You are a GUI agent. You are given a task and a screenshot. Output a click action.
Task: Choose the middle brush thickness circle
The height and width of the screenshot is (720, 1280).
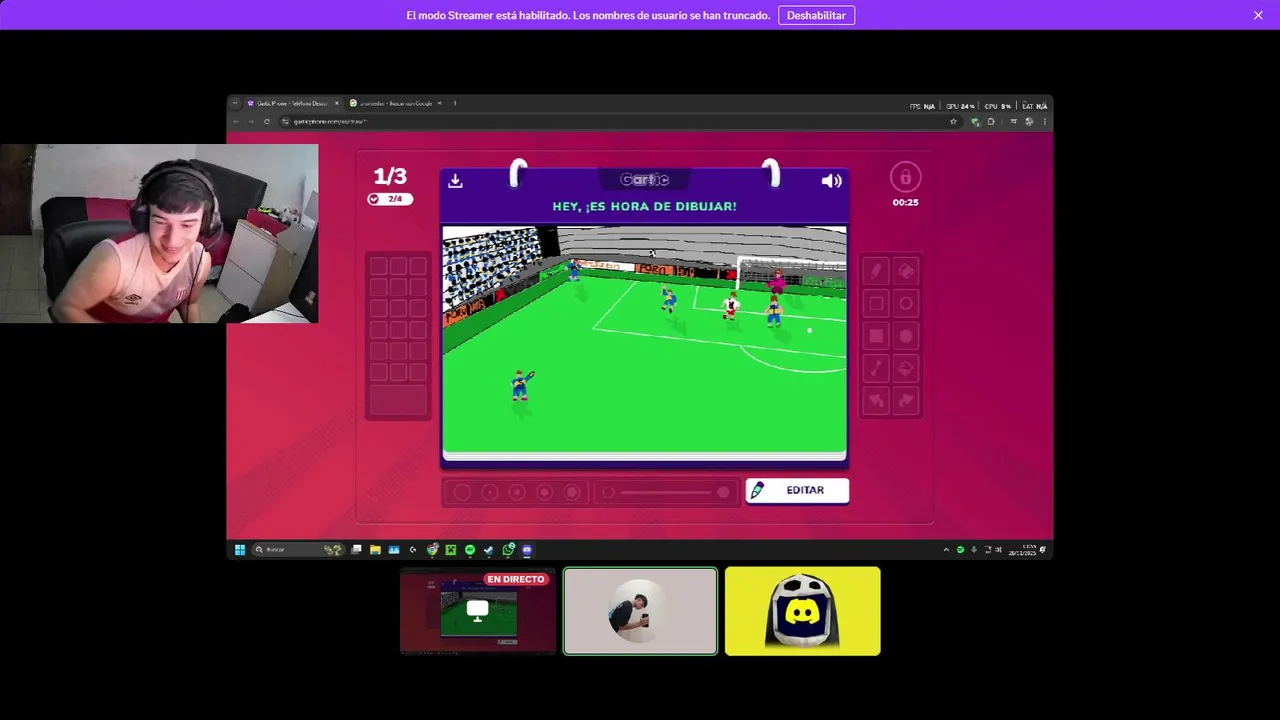pos(517,492)
